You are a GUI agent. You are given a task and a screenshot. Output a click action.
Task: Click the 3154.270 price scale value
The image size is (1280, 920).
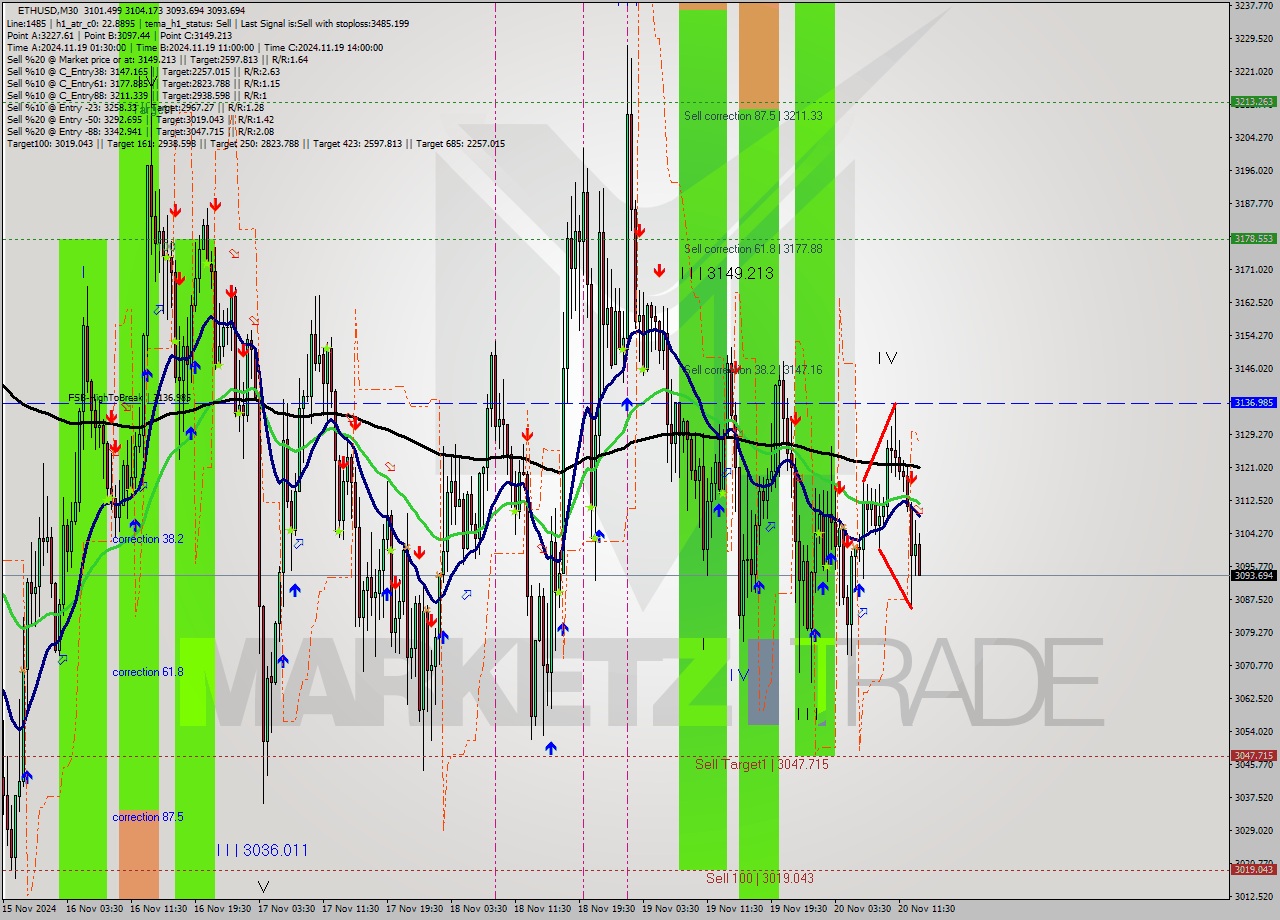1253,335
